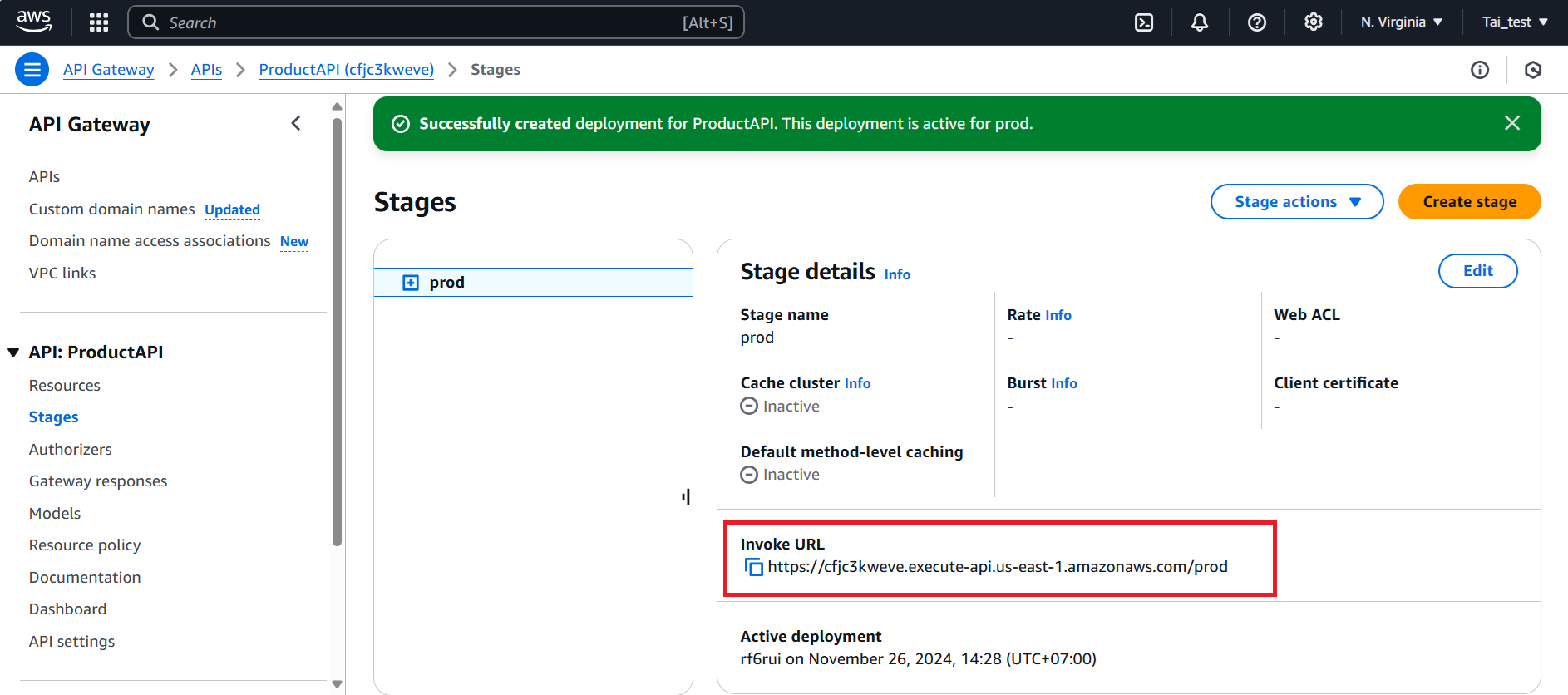Open Authorizers in the sidebar

point(71,450)
